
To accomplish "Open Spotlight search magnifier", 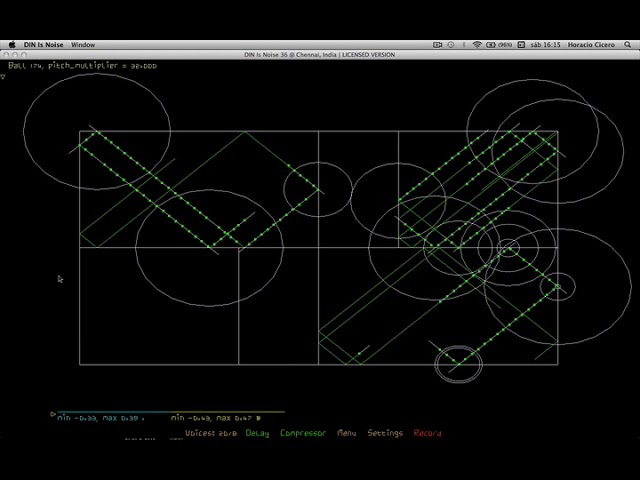I will (x=627, y=44).
